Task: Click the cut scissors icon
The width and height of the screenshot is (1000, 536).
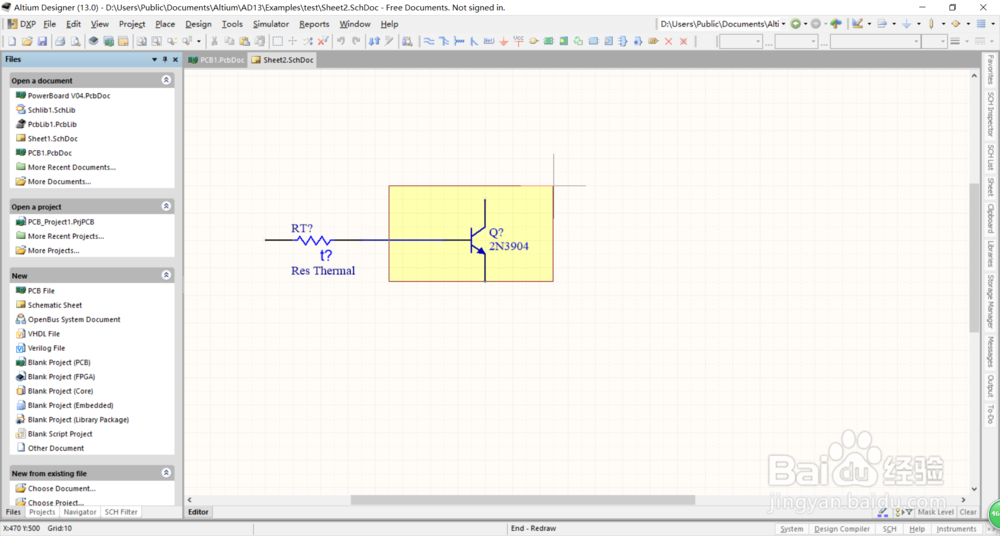Action: tap(214, 41)
